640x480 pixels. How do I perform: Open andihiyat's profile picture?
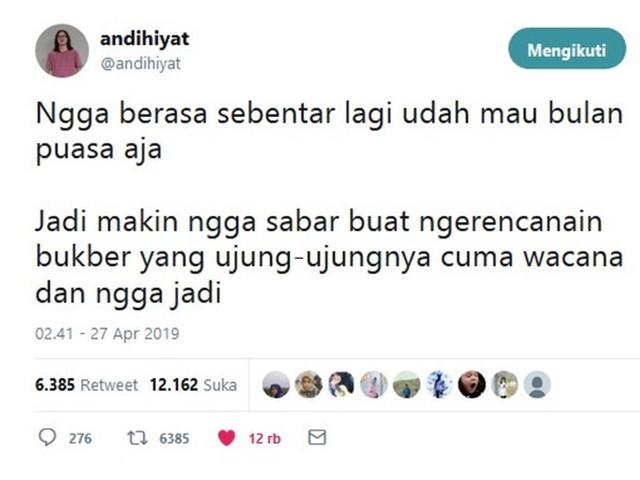click(x=62, y=50)
